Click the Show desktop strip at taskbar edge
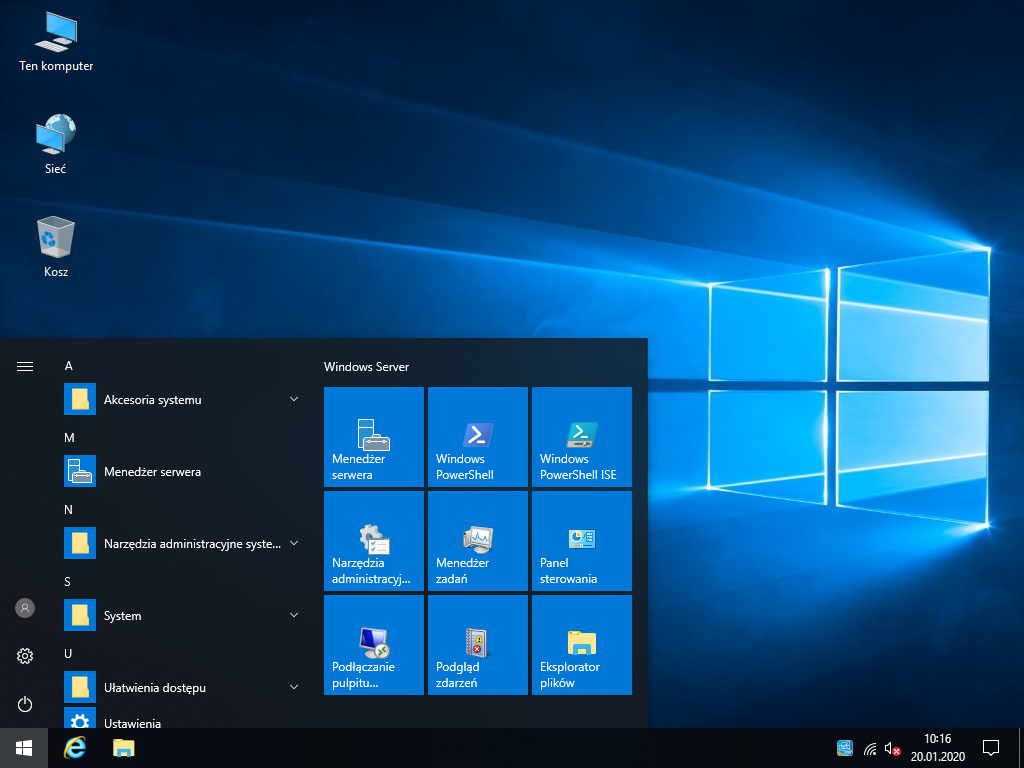 1021,748
